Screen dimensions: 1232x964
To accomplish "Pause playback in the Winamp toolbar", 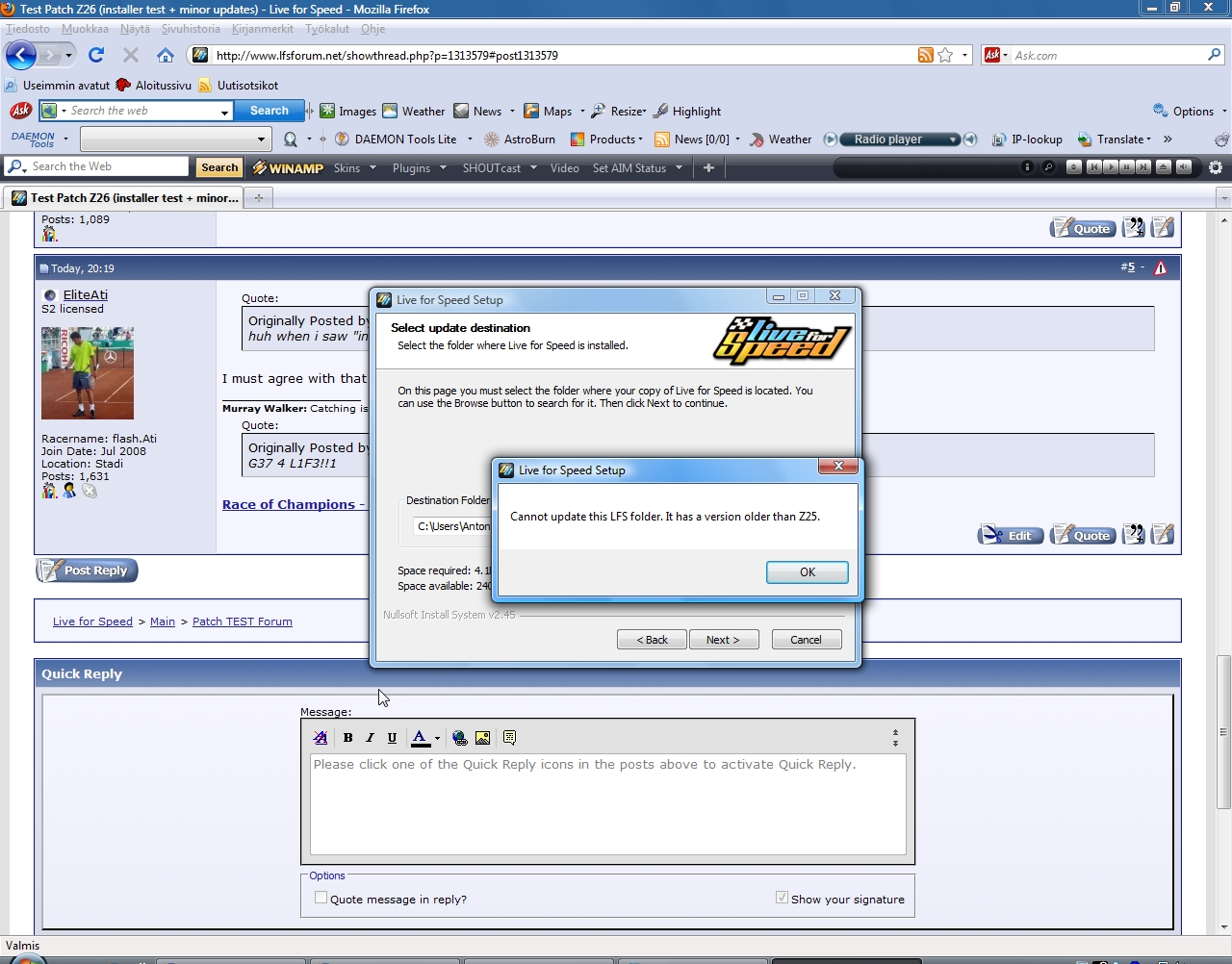I will (x=1127, y=167).
